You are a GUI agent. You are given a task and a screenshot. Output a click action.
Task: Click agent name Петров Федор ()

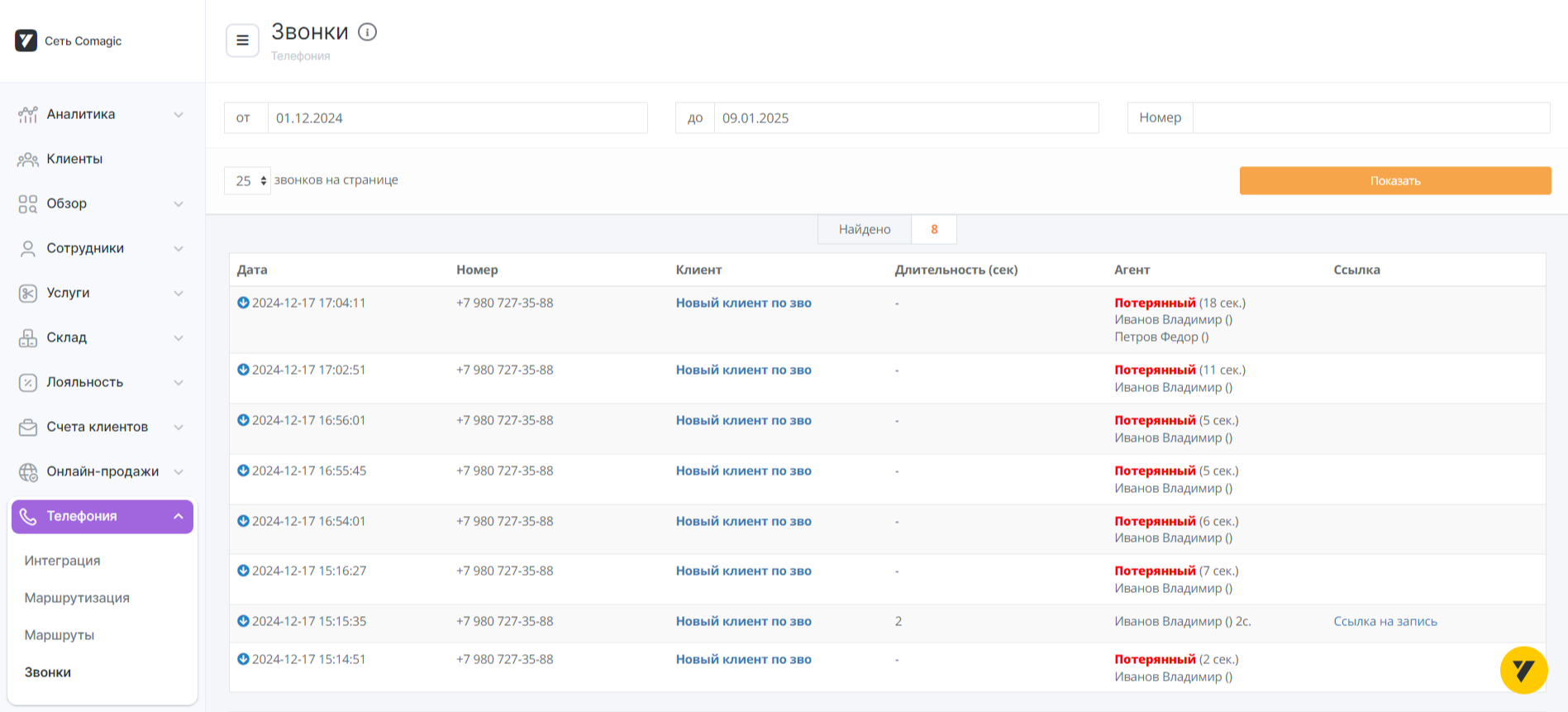pyautogui.click(x=1162, y=337)
